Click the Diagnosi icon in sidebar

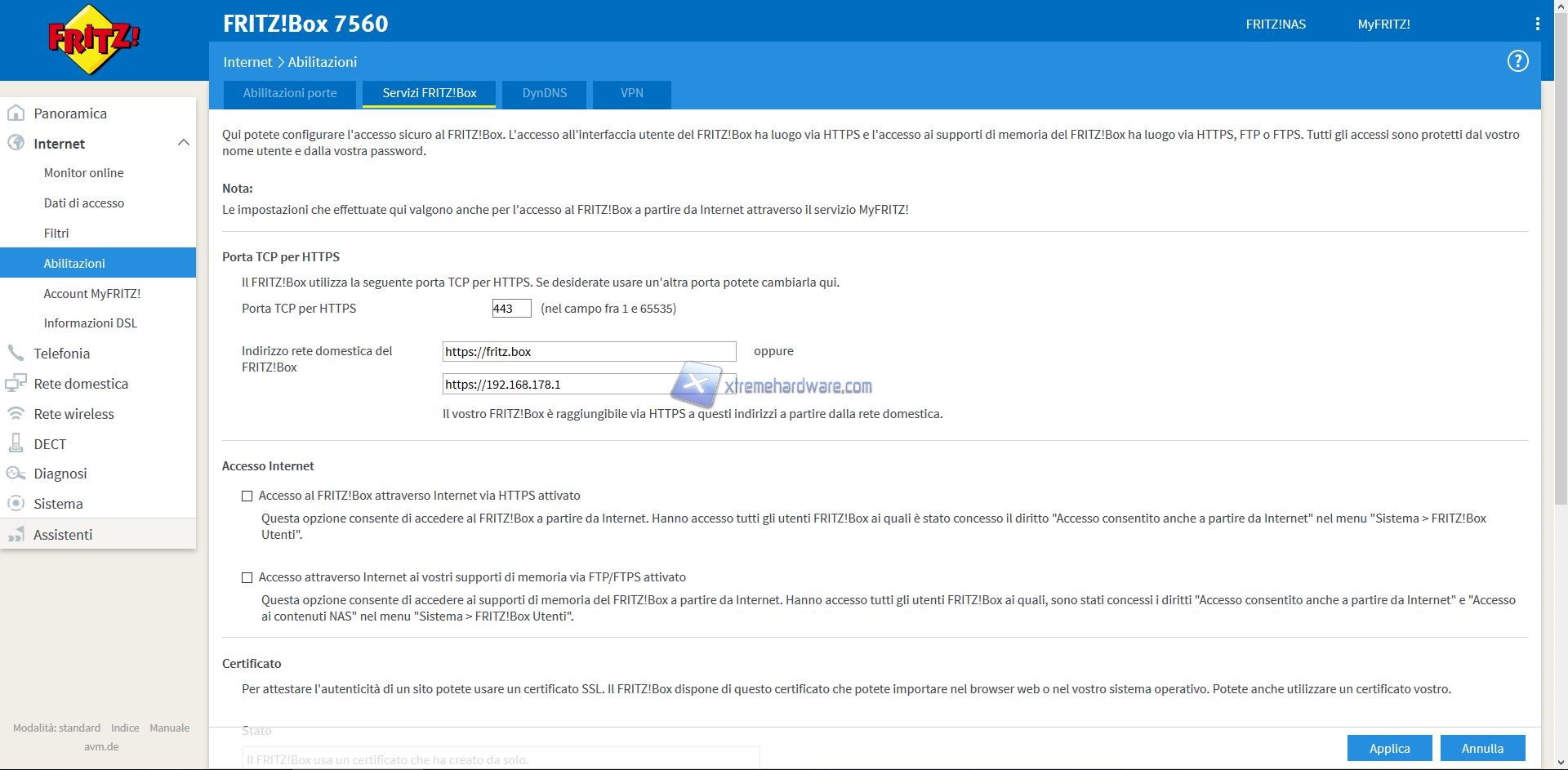point(16,474)
